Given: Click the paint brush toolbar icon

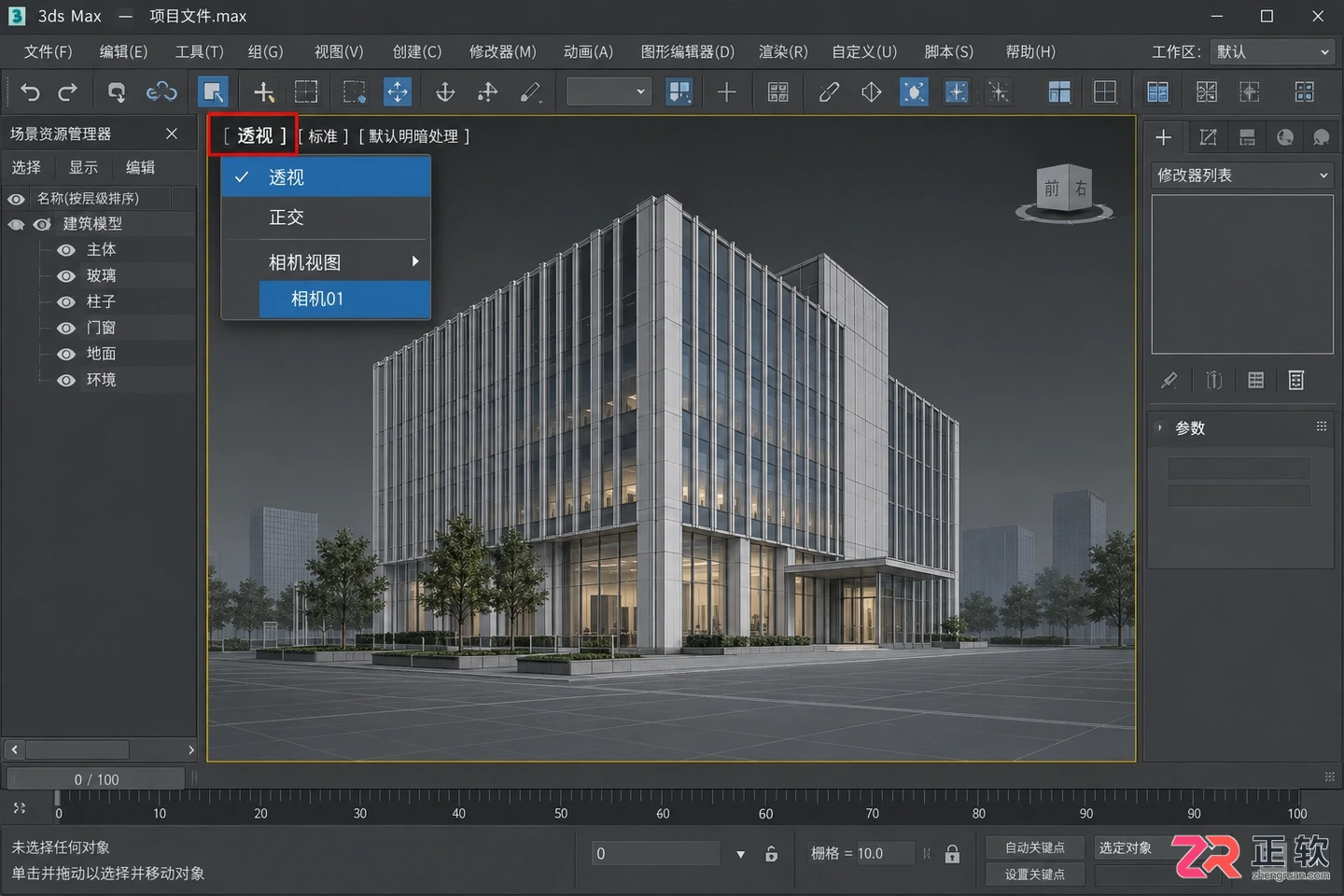Looking at the screenshot, I should tap(530, 91).
